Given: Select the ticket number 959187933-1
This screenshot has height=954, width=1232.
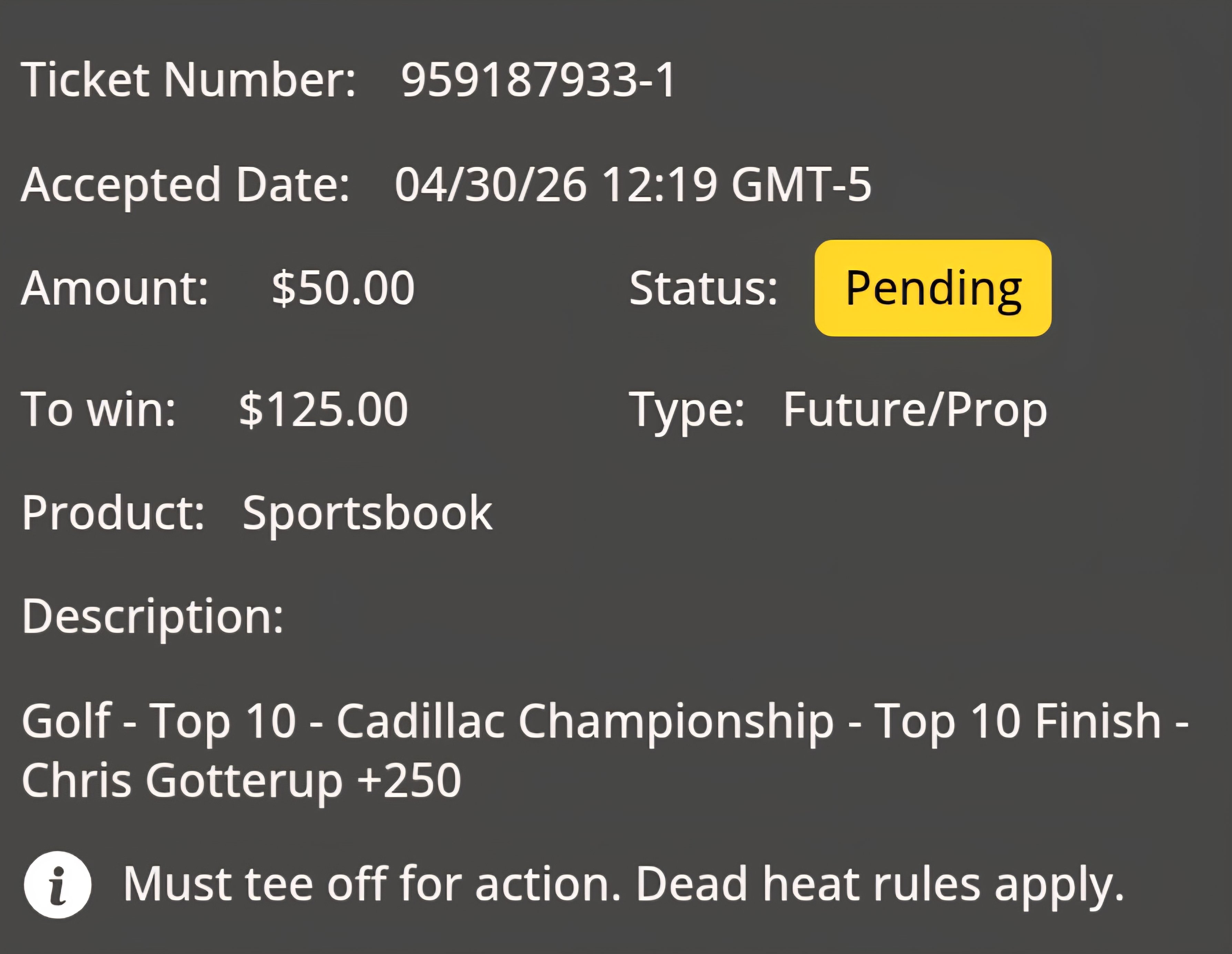Looking at the screenshot, I should point(538,80).
